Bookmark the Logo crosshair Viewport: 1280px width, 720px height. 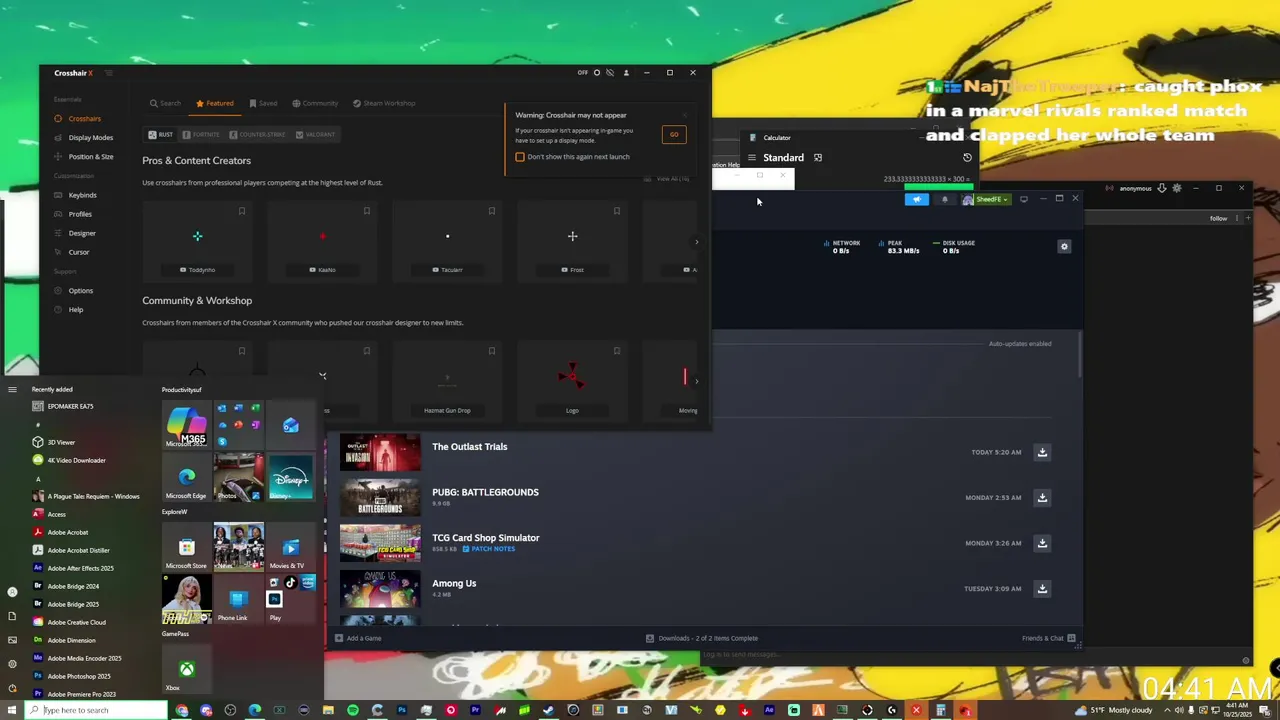tap(616, 351)
